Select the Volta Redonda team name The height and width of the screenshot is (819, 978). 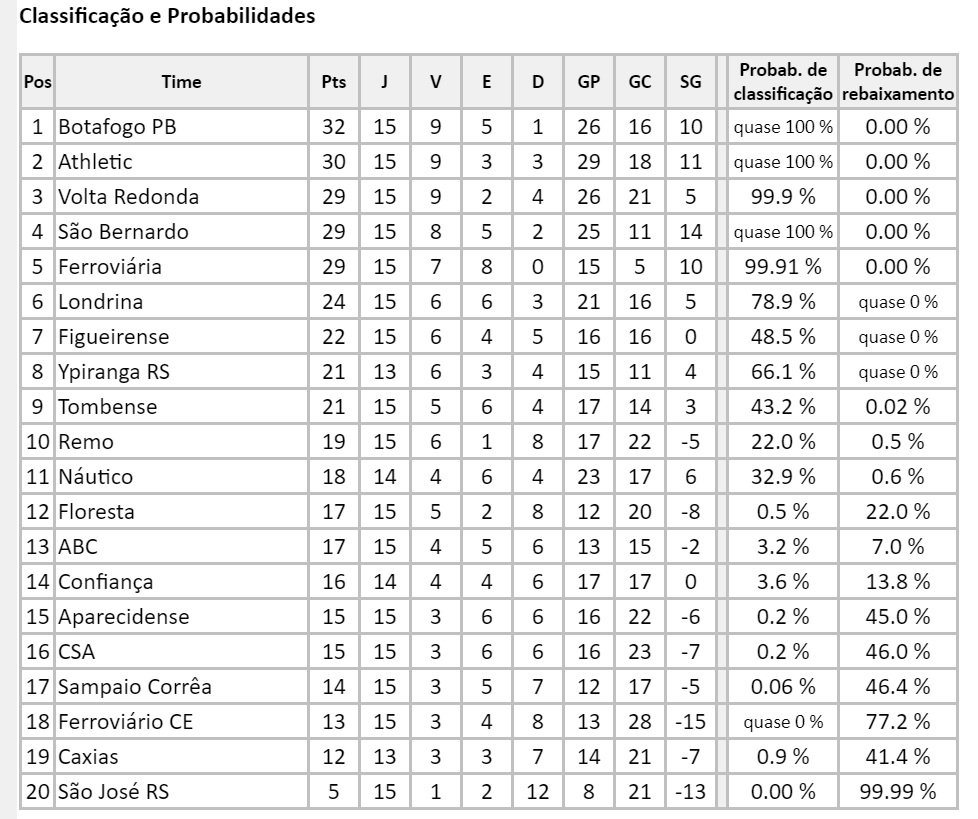(128, 197)
